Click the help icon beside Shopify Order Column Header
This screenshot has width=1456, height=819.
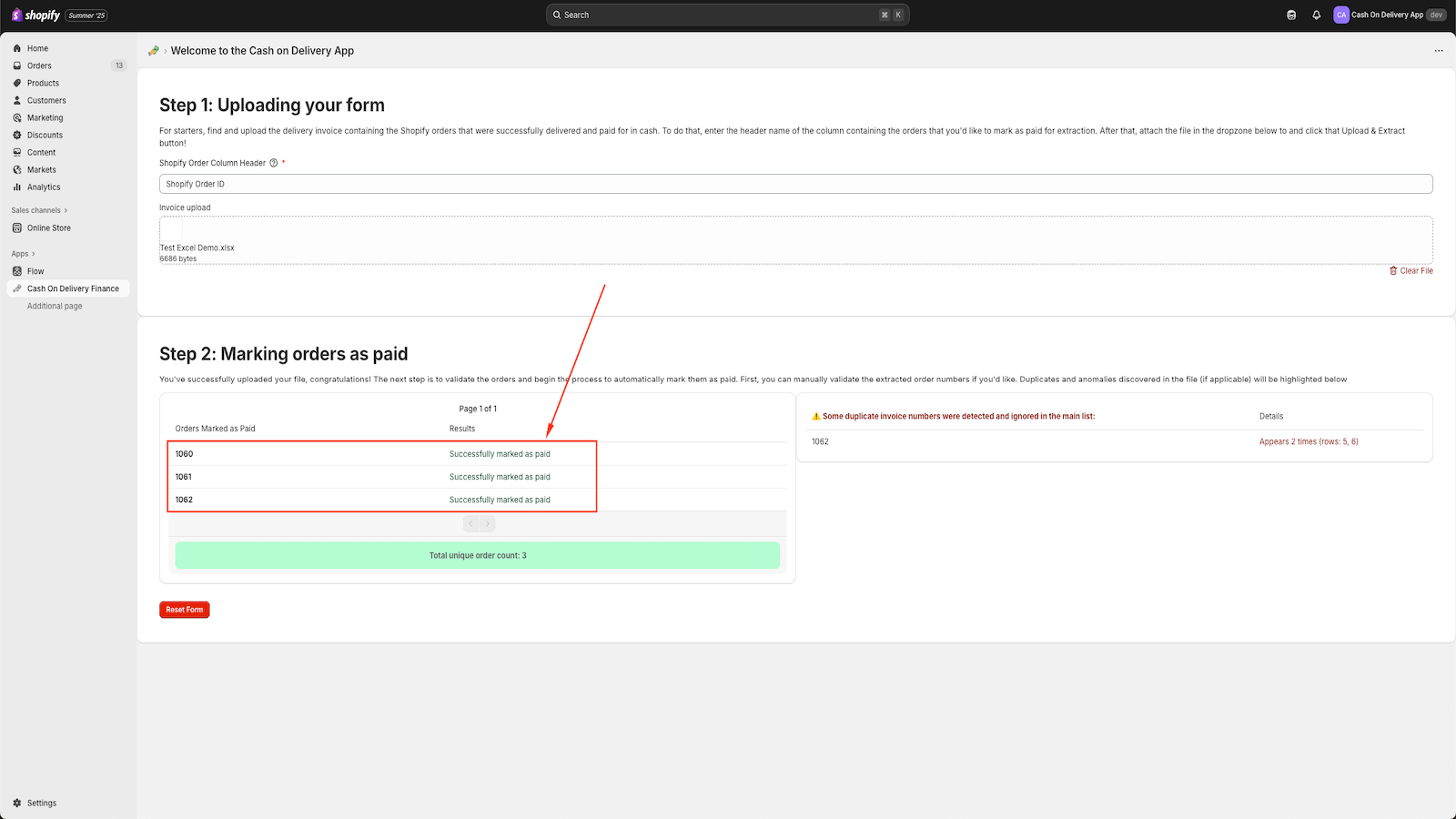tap(274, 163)
